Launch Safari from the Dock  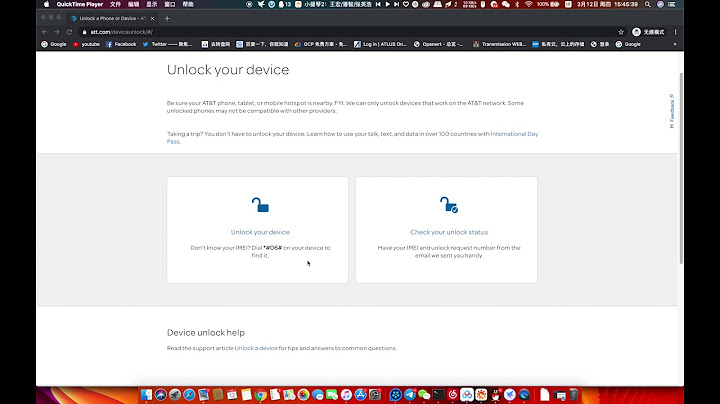(189, 394)
